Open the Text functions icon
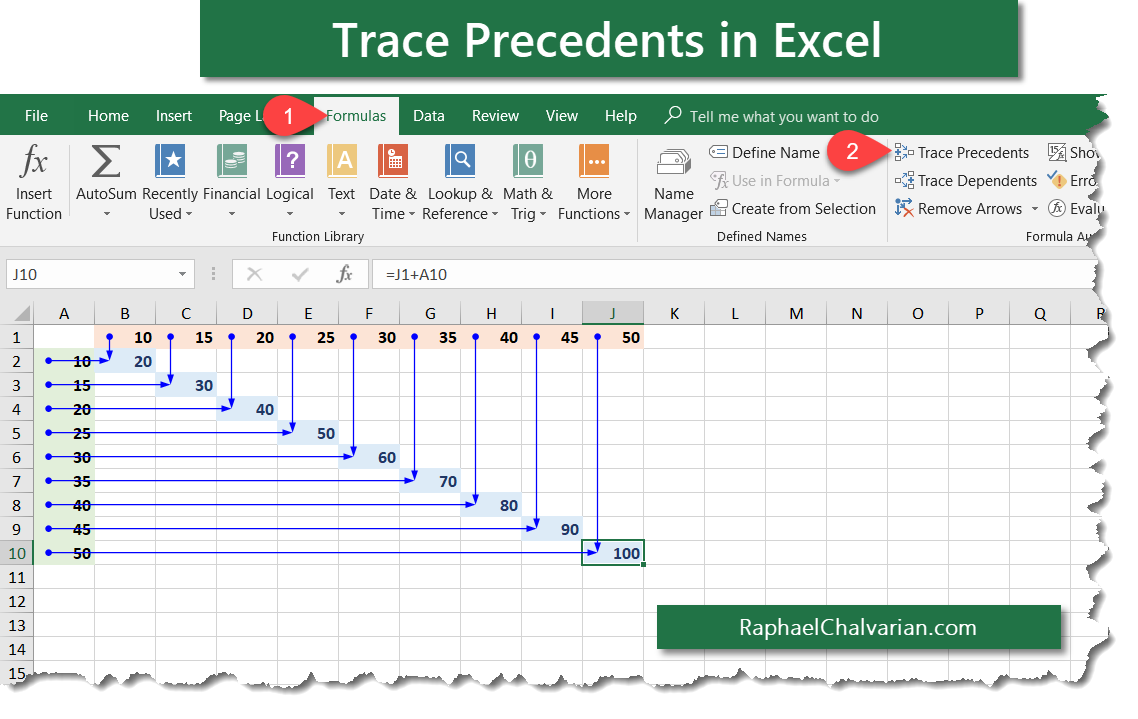 click(342, 160)
